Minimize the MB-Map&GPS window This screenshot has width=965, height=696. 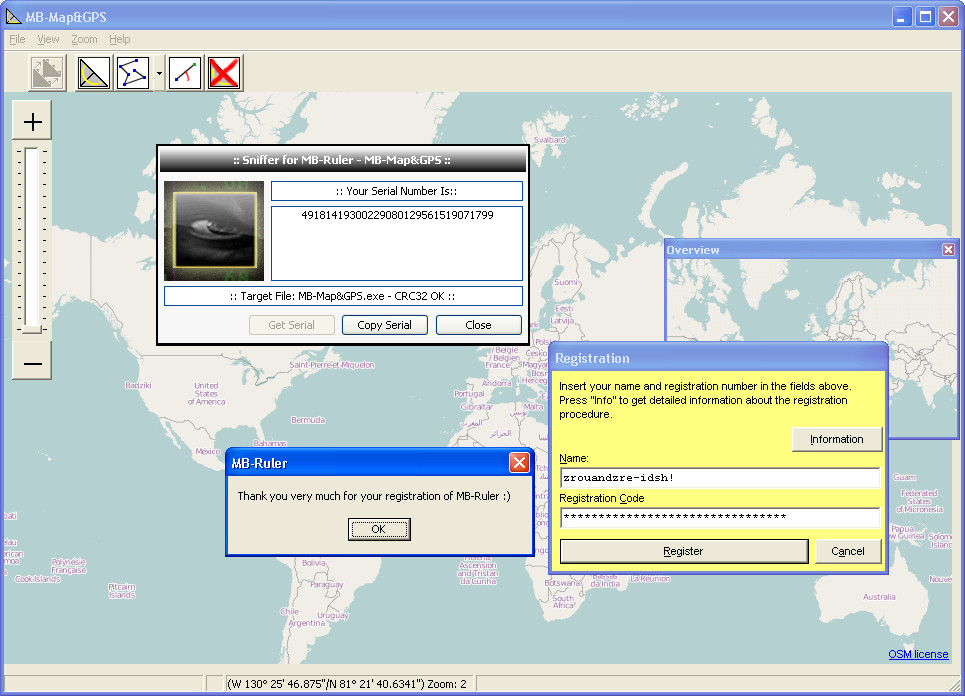pos(902,17)
